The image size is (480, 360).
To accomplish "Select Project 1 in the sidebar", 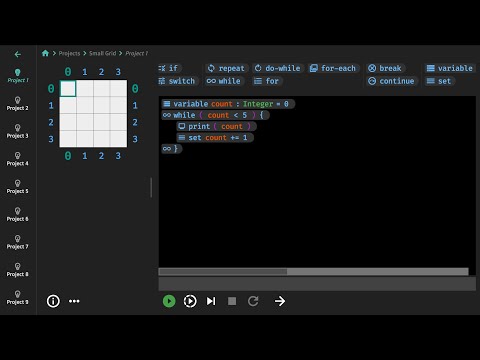I will pos(18,76).
